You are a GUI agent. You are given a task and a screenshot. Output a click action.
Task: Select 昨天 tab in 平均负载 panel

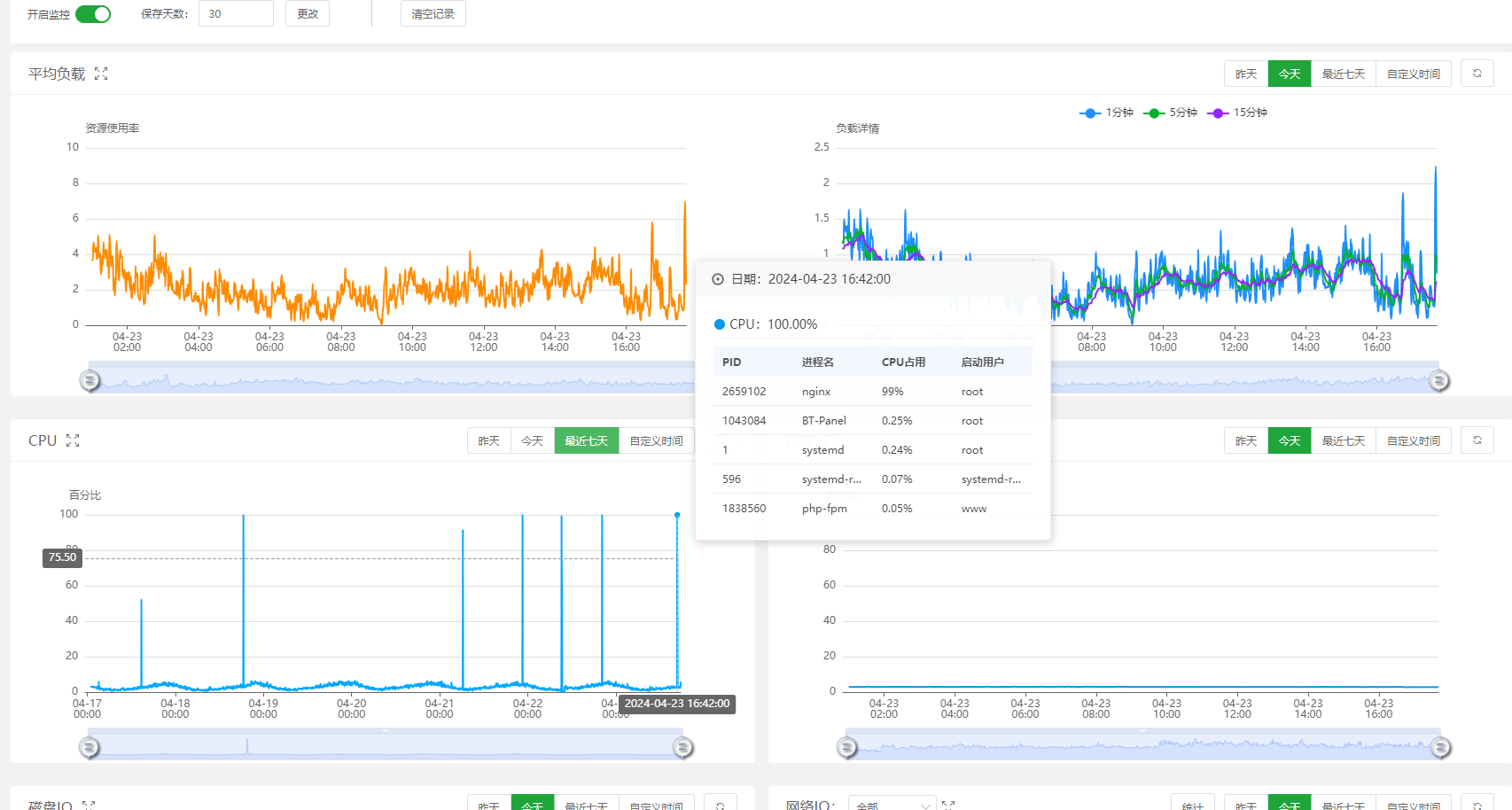pyautogui.click(x=1246, y=74)
